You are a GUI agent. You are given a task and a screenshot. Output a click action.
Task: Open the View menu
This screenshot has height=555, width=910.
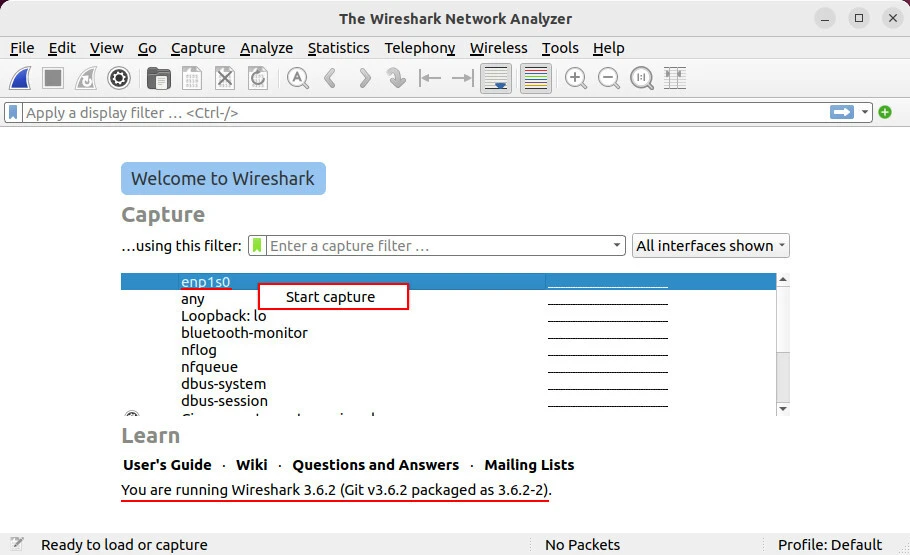pyautogui.click(x=106, y=48)
